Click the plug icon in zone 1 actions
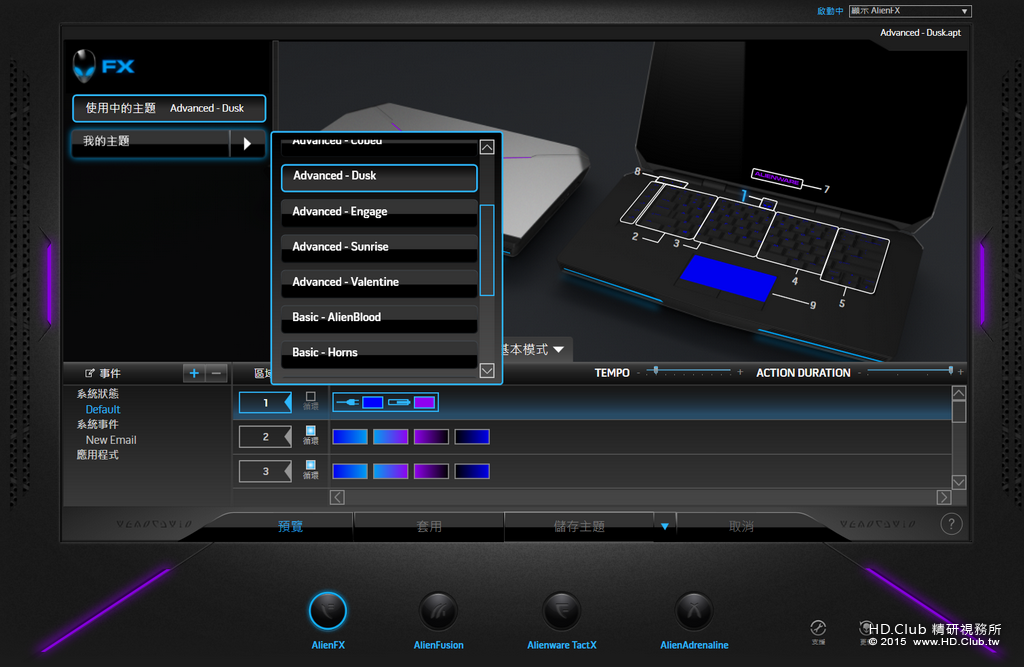The width and height of the screenshot is (1024, 667). 347,402
